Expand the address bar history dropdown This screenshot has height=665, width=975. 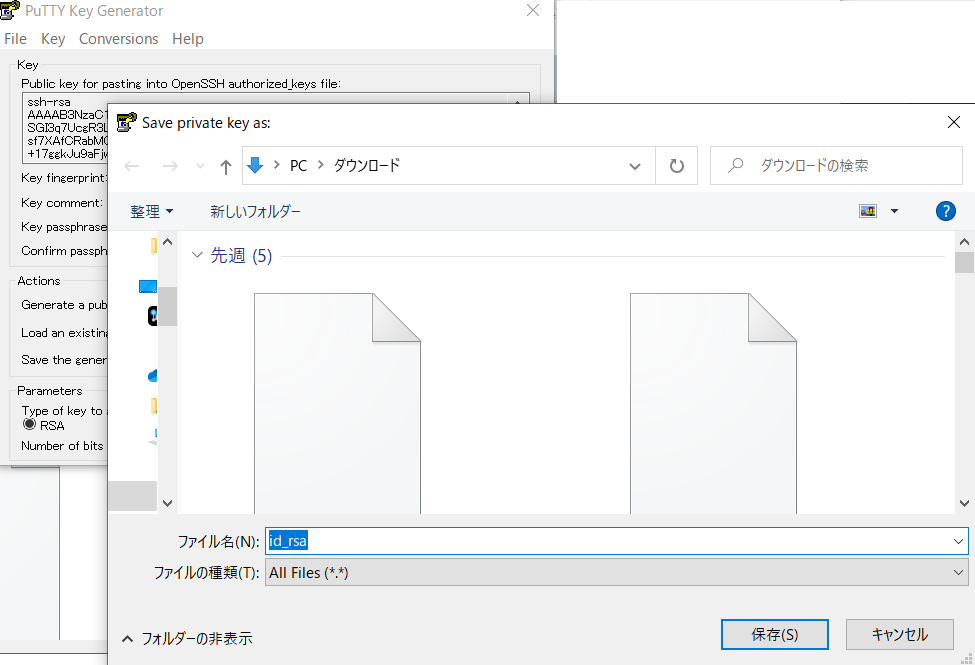pos(635,166)
